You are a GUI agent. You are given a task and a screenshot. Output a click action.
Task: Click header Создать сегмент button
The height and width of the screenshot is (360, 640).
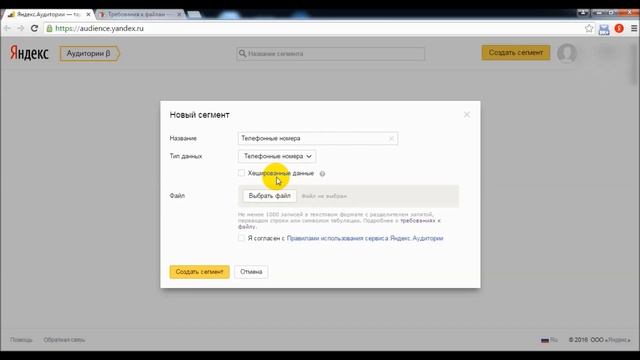(x=516, y=53)
